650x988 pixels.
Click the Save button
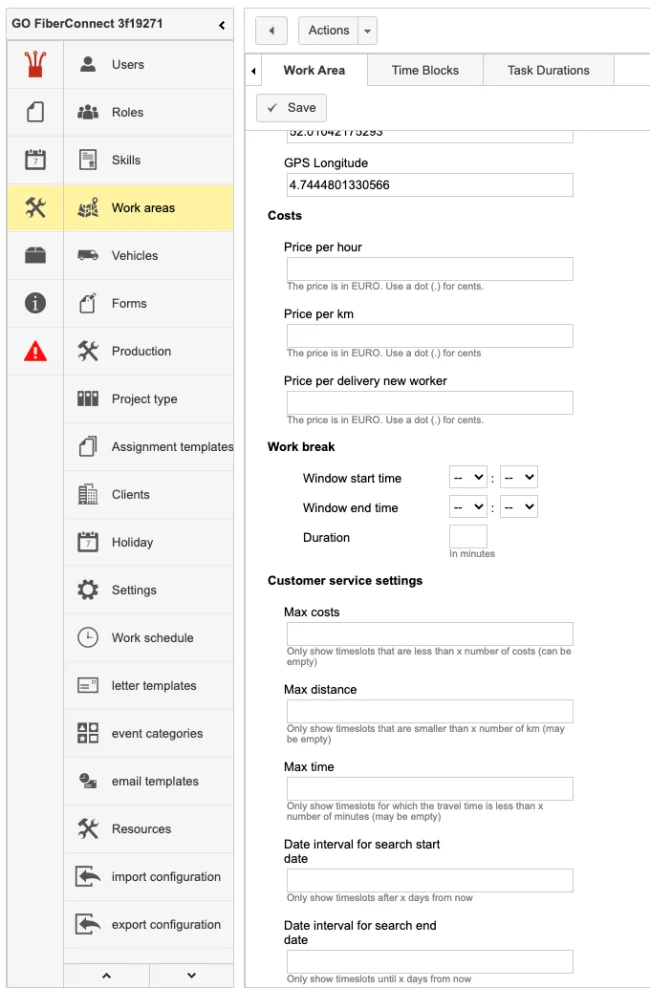coord(291,108)
